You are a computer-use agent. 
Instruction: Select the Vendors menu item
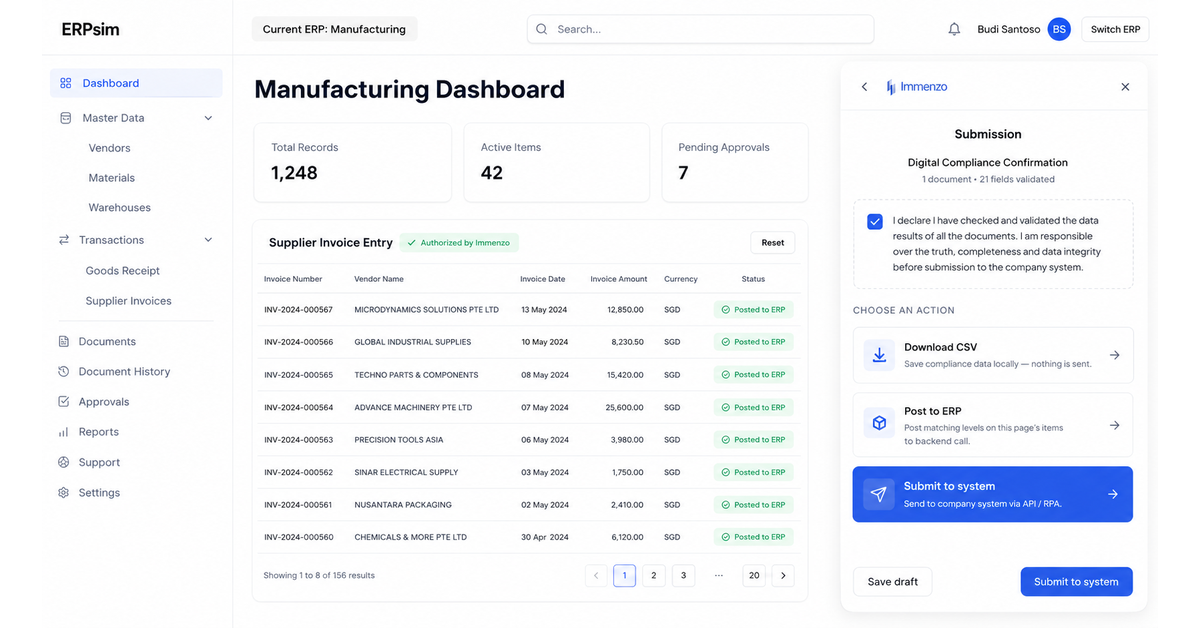(110, 148)
